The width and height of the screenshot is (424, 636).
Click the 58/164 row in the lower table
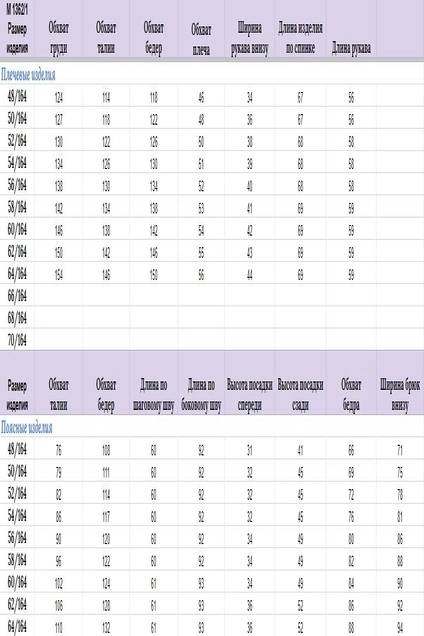(x=212, y=560)
